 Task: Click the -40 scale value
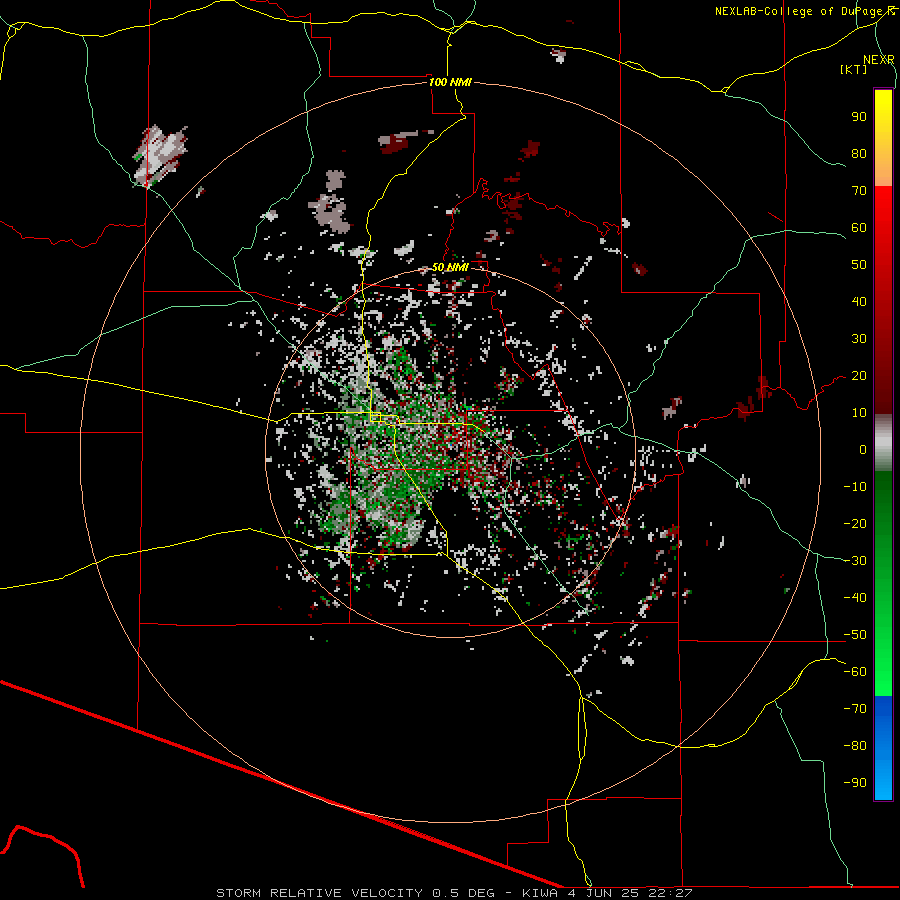(x=855, y=598)
